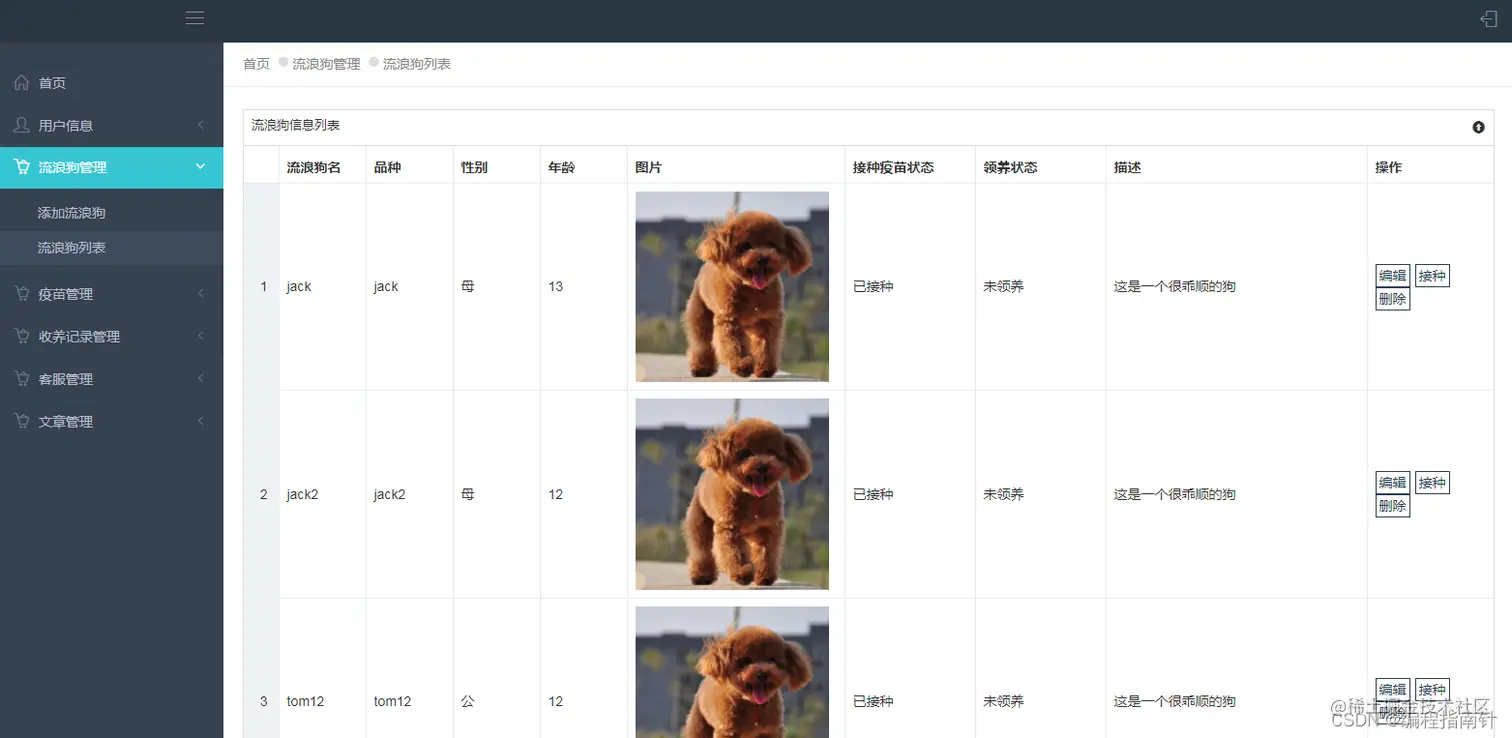
Task: Open 疫苗管理 sidebar menu
Action: click(x=111, y=294)
